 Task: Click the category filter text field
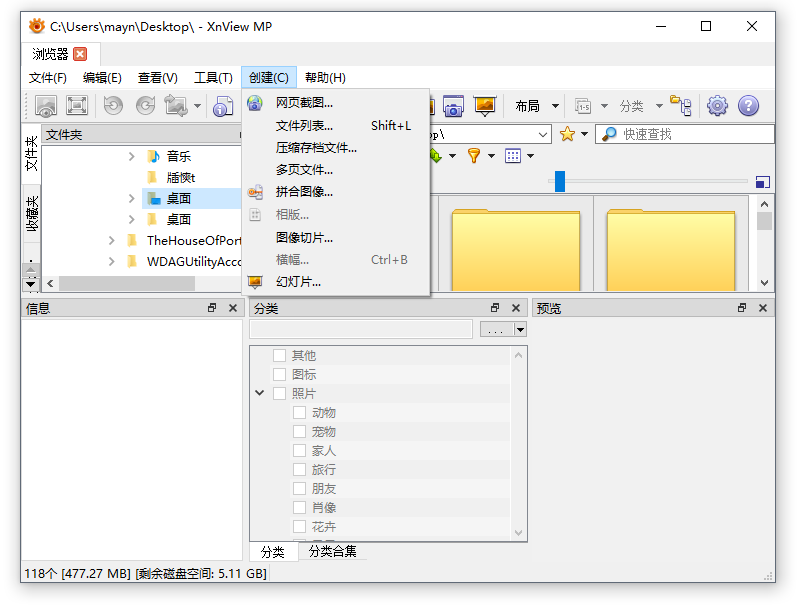[x=361, y=329]
